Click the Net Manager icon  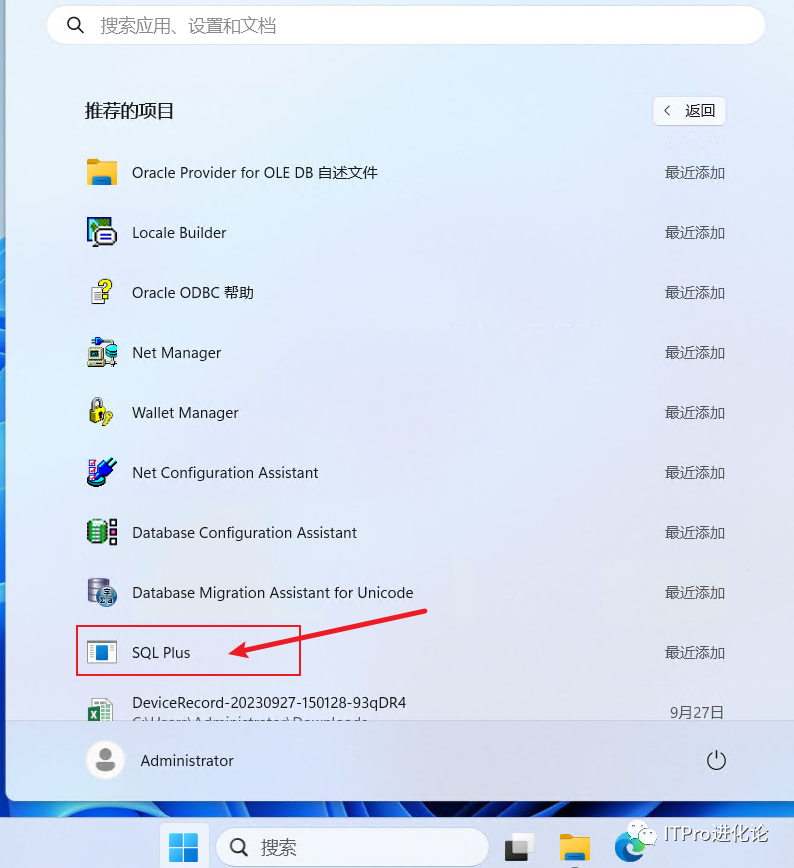pos(102,352)
